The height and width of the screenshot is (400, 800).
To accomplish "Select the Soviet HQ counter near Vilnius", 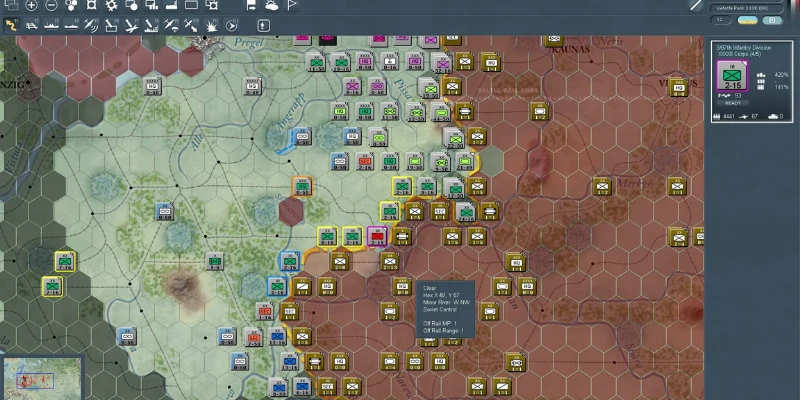I will [678, 87].
